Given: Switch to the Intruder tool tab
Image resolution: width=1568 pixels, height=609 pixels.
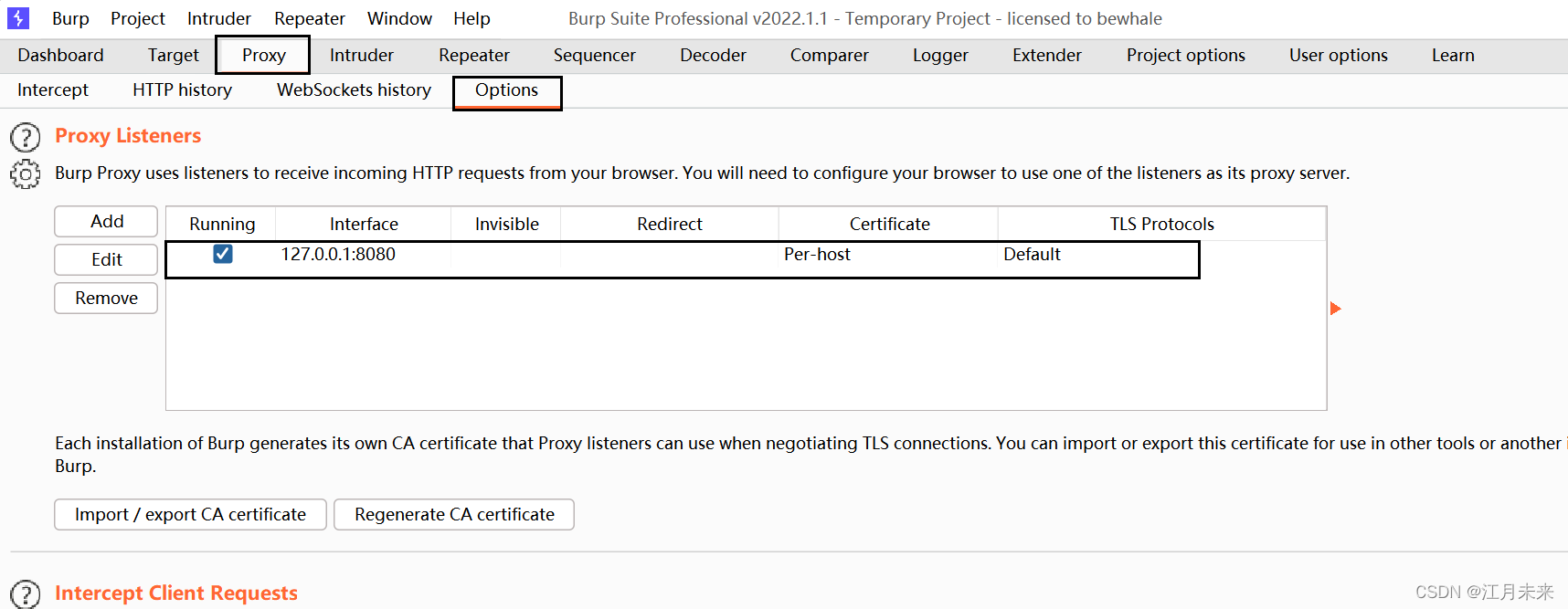Looking at the screenshot, I should 362,55.
